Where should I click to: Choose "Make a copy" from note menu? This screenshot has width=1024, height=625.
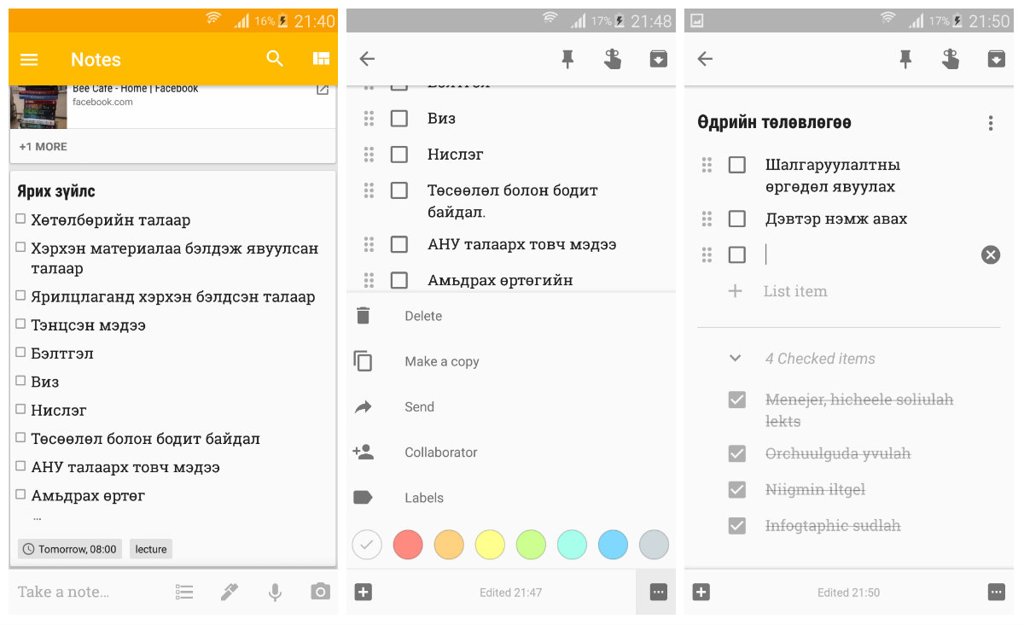click(x=441, y=362)
